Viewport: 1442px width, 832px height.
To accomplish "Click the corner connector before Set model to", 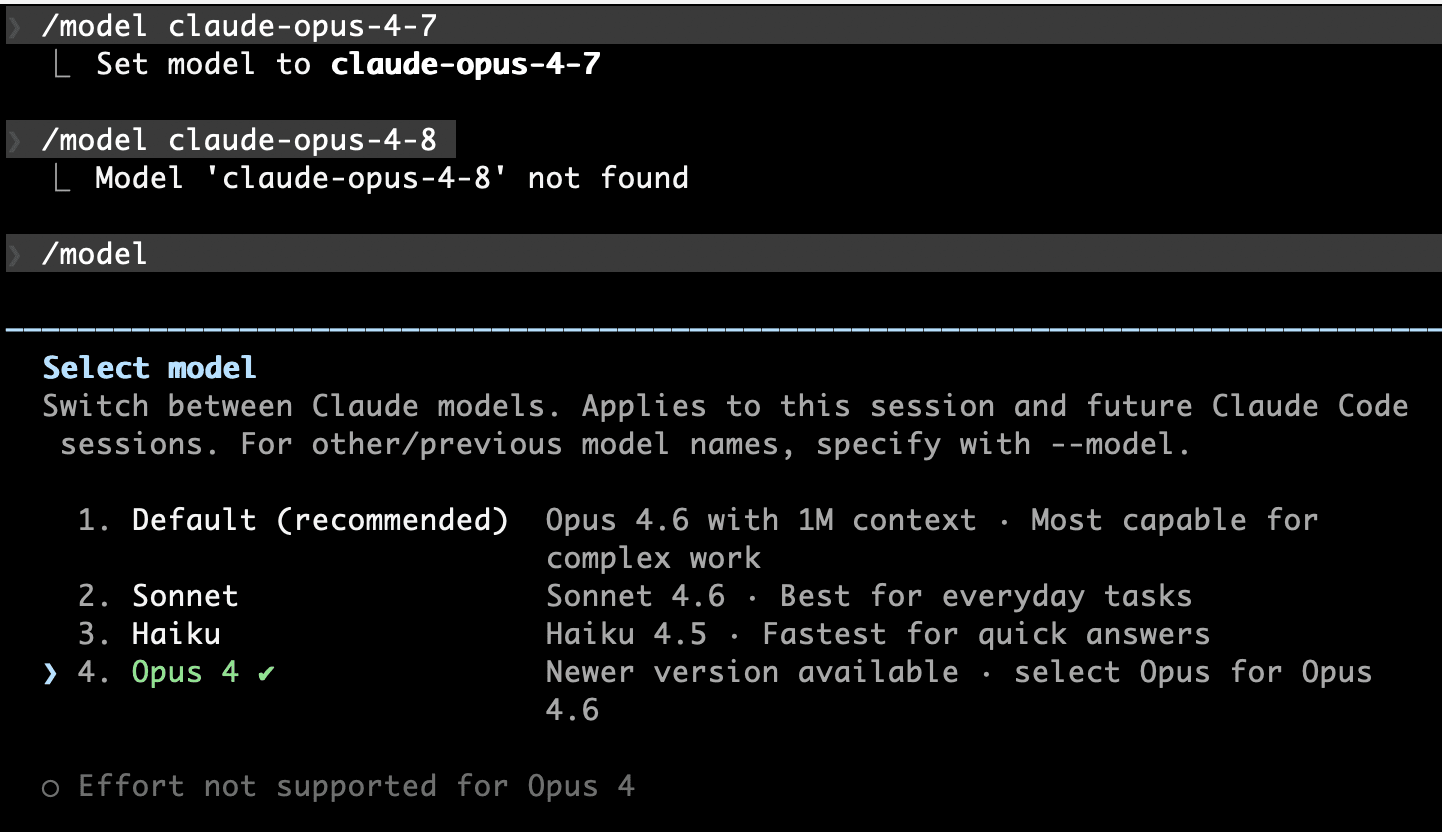I will point(60,66).
